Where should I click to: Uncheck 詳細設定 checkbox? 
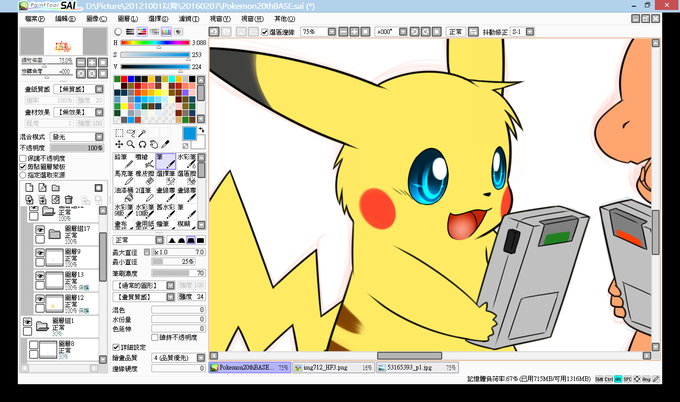[x=116, y=347]
